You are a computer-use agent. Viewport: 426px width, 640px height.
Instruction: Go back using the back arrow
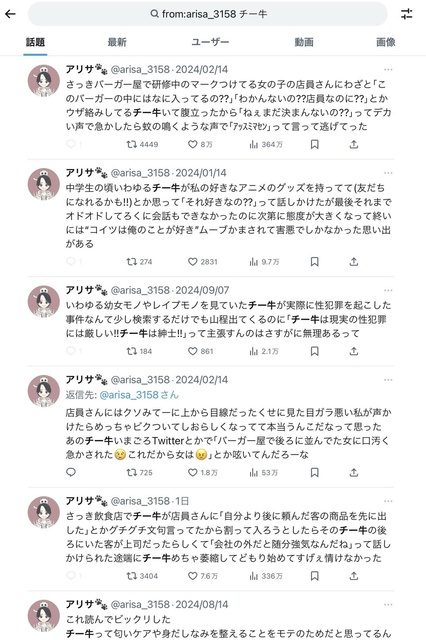coord(10,14)
